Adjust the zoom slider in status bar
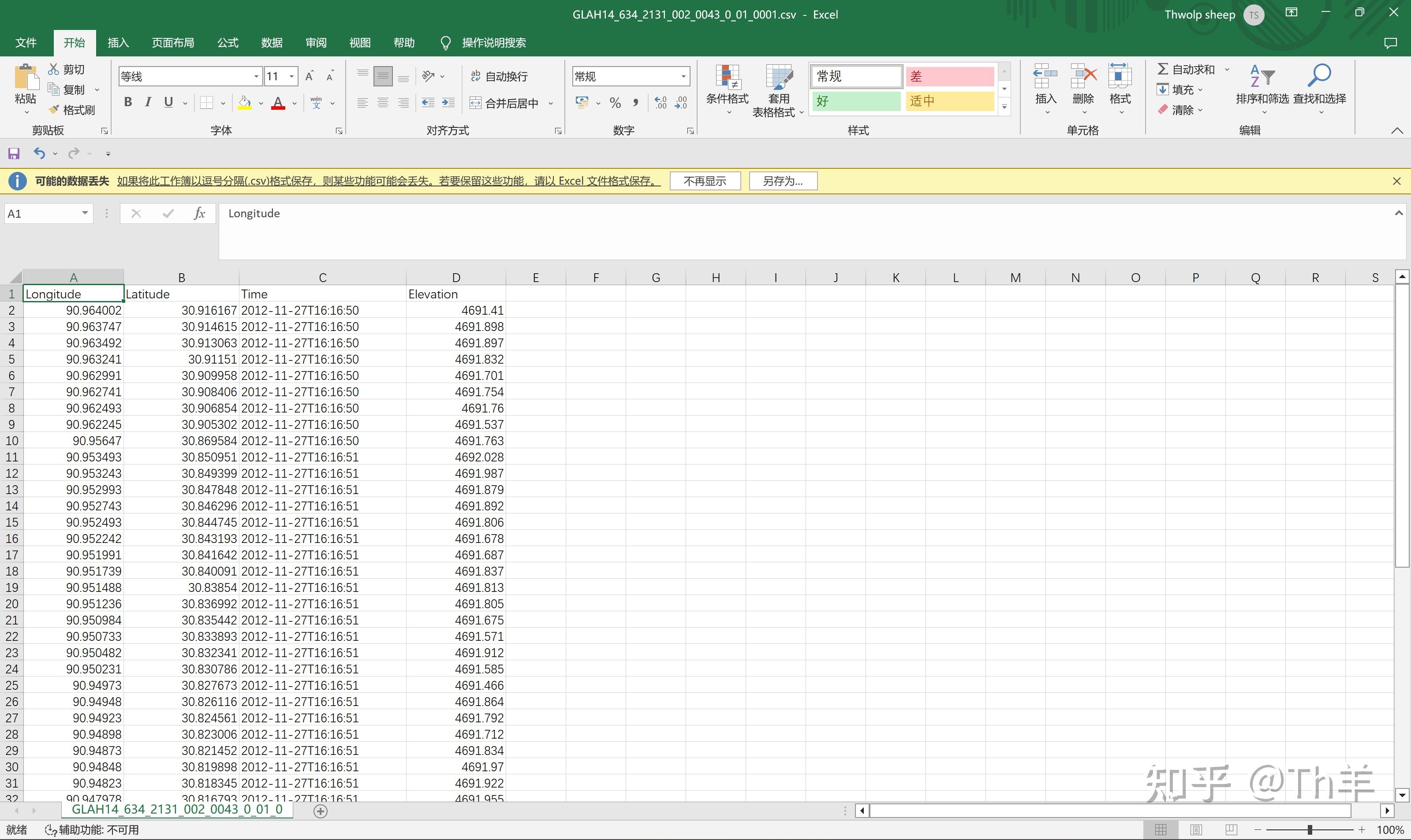 pos(1309,830)
